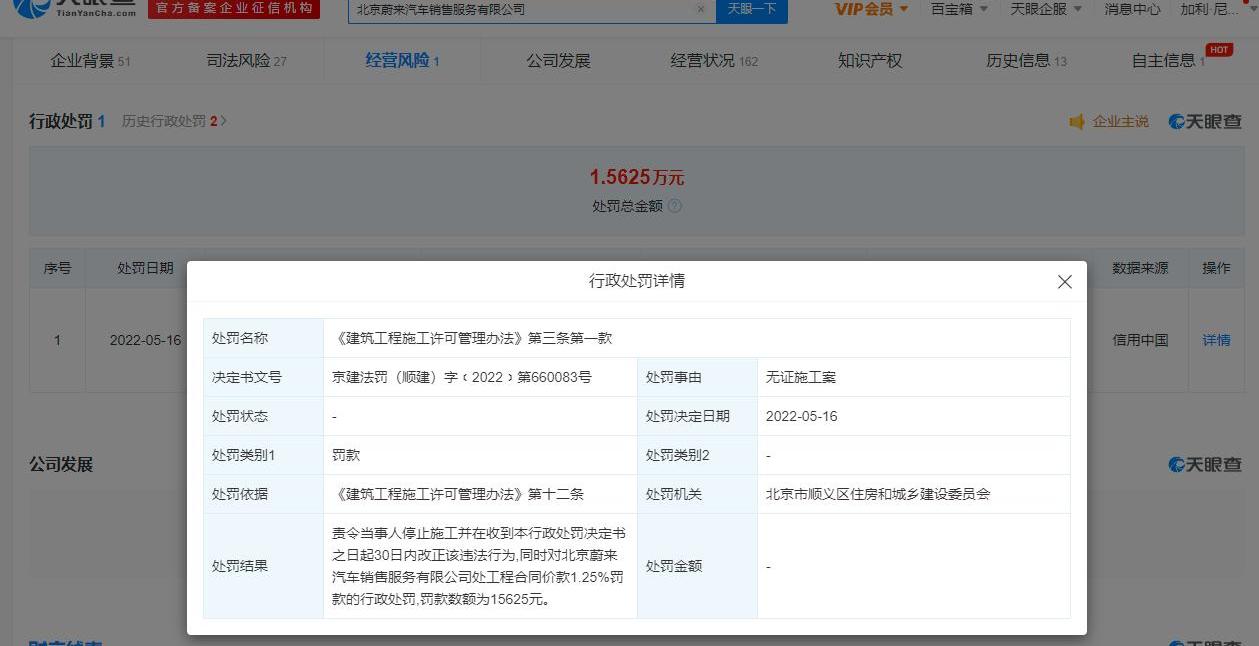Go to 知识产权 tab
The image size is (1259, 646).
pyautogui.click(x=870, y=61)
